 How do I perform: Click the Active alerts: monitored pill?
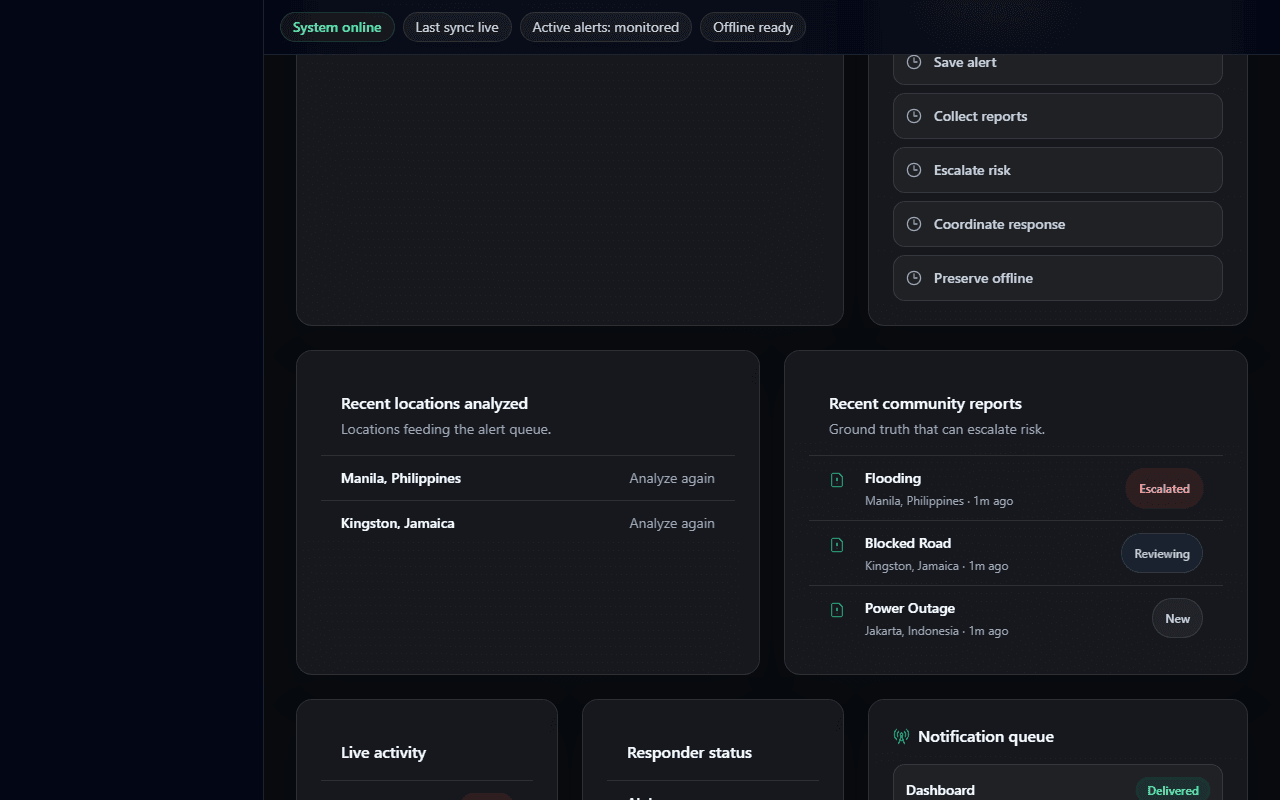(606, 27)
